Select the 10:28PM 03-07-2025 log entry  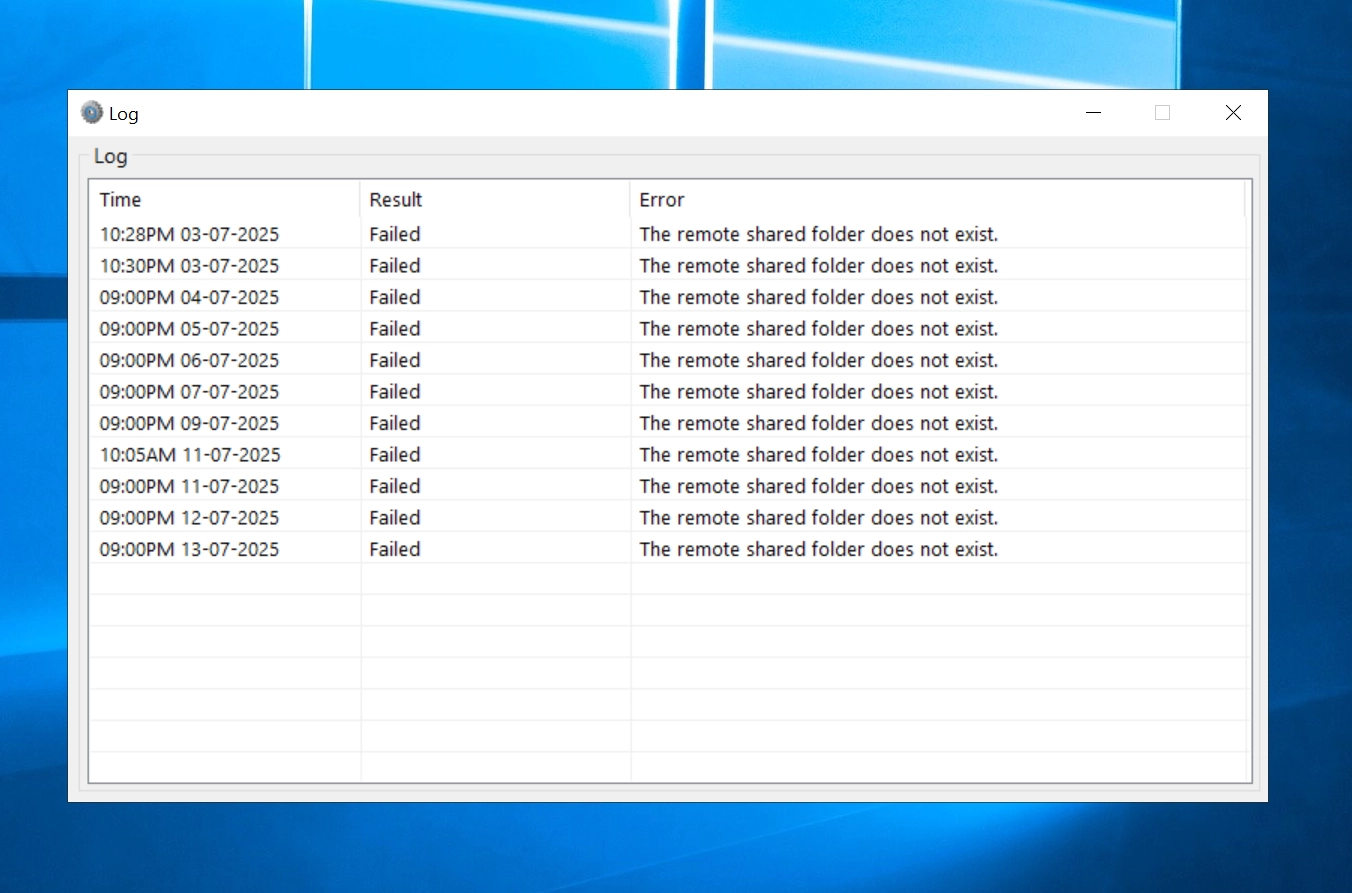click(189, 234)
